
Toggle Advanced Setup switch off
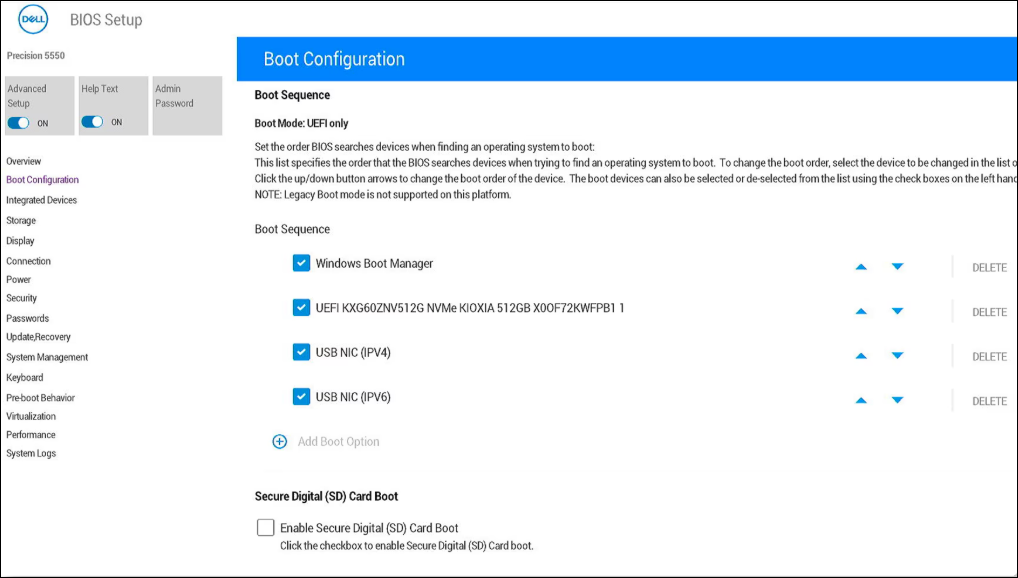18,122
